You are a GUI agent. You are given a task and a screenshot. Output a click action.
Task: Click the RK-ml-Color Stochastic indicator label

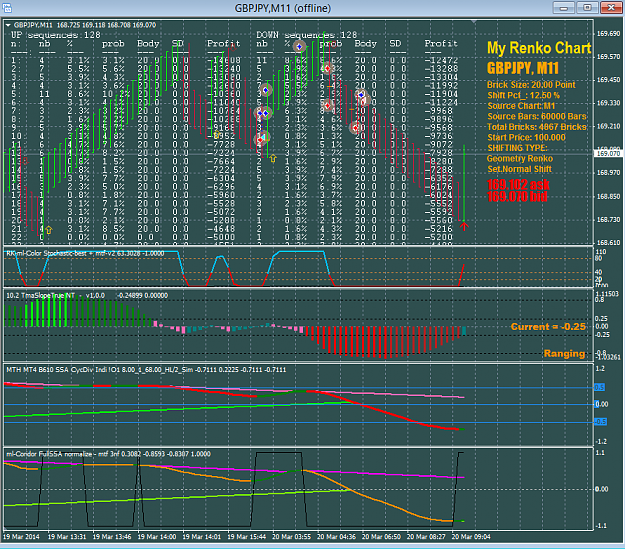85,253
